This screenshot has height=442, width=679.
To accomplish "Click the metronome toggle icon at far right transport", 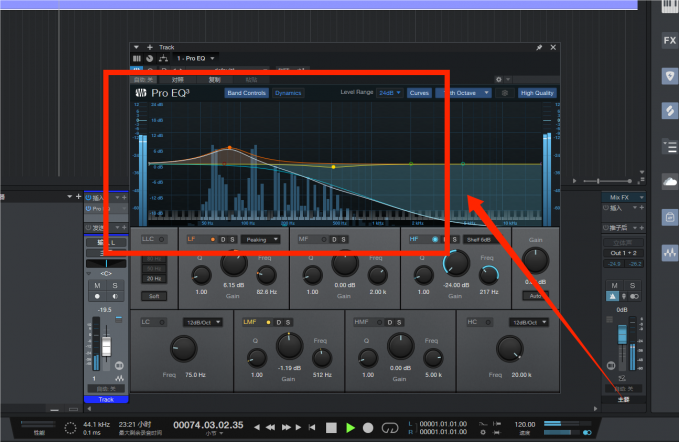I will (587, 432).
